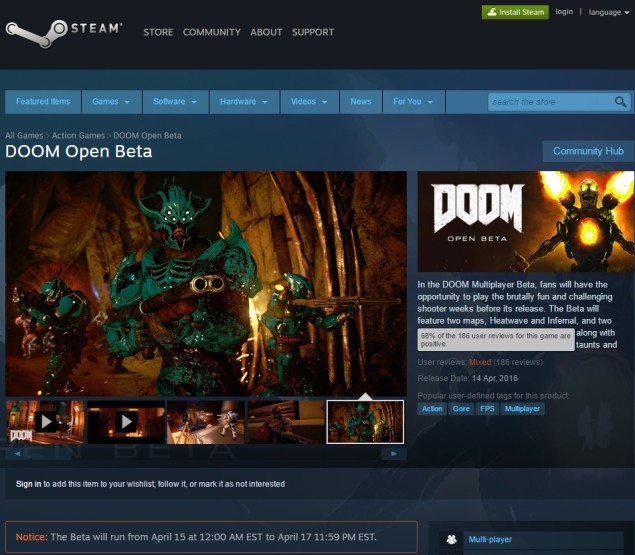The image size is (635, 555).
Task: Click the Sign in link
Action: 28,484
